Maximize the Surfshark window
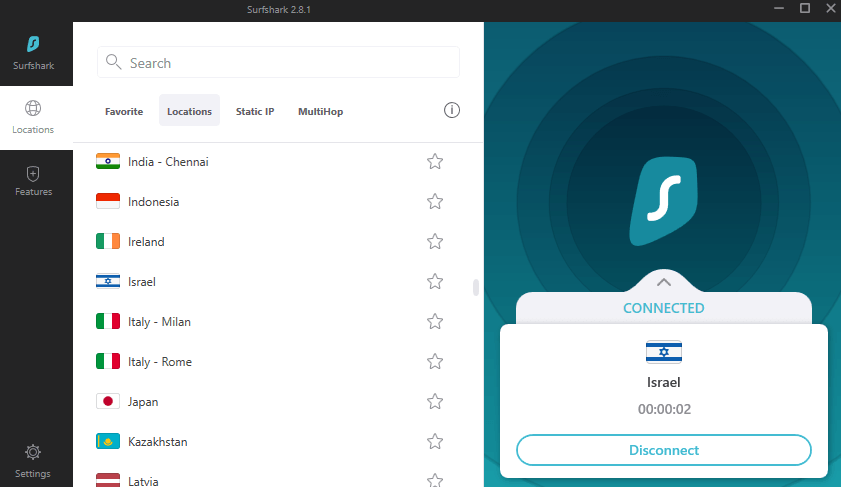This screenshot has width=841, height=487. (805, 8)
